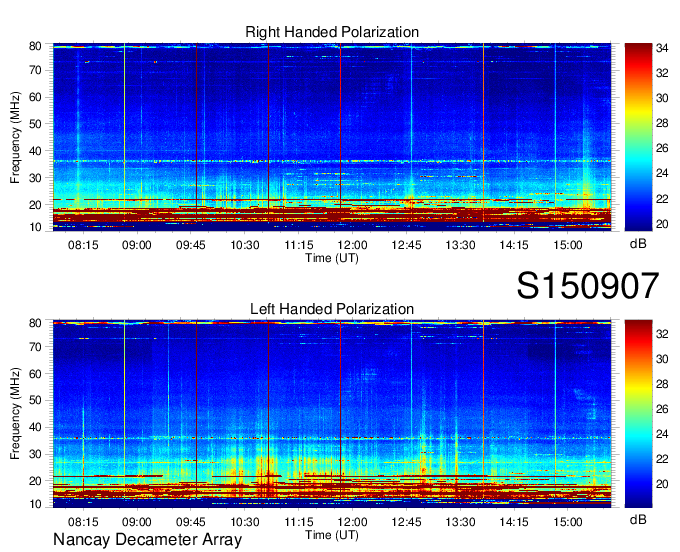Click the Left Handed Polarization spectrogram plot
This screenshot has width=680, height=552.
(x=332, y=414)
